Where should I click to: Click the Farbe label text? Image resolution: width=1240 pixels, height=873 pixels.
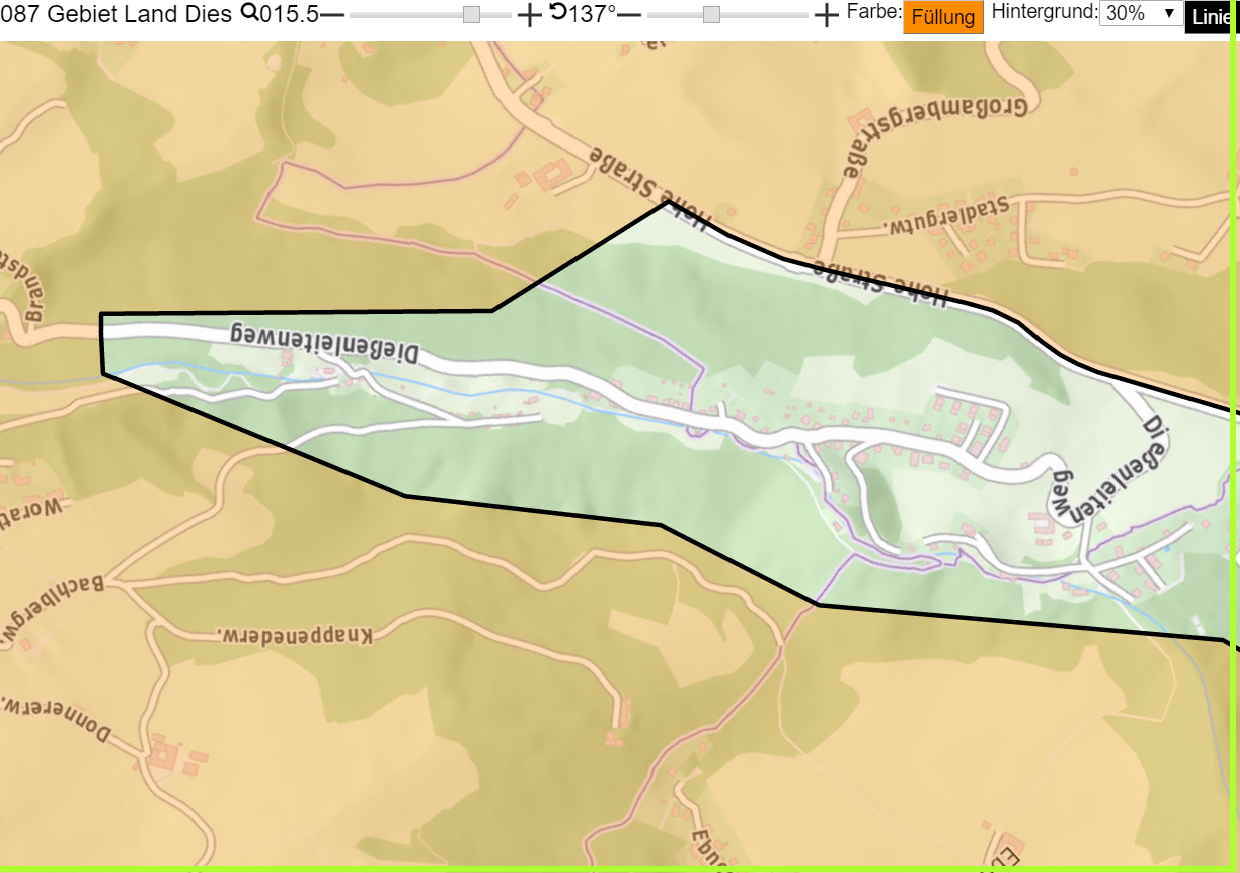click(x=873, y=12)
